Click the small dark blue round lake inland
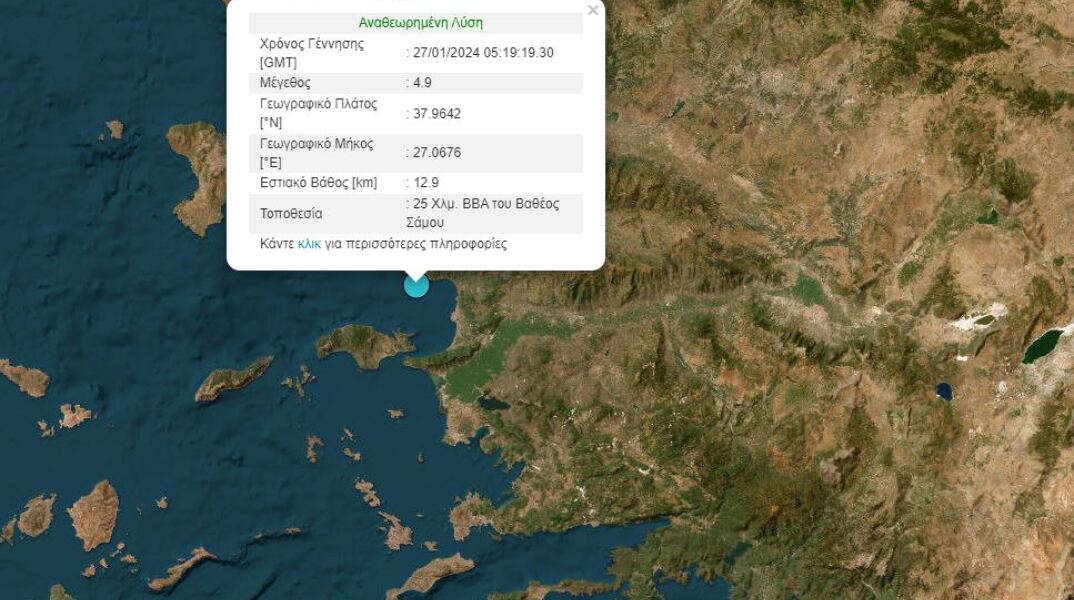The height and width of the screenshot is (600, 1074). coord(942,391)
